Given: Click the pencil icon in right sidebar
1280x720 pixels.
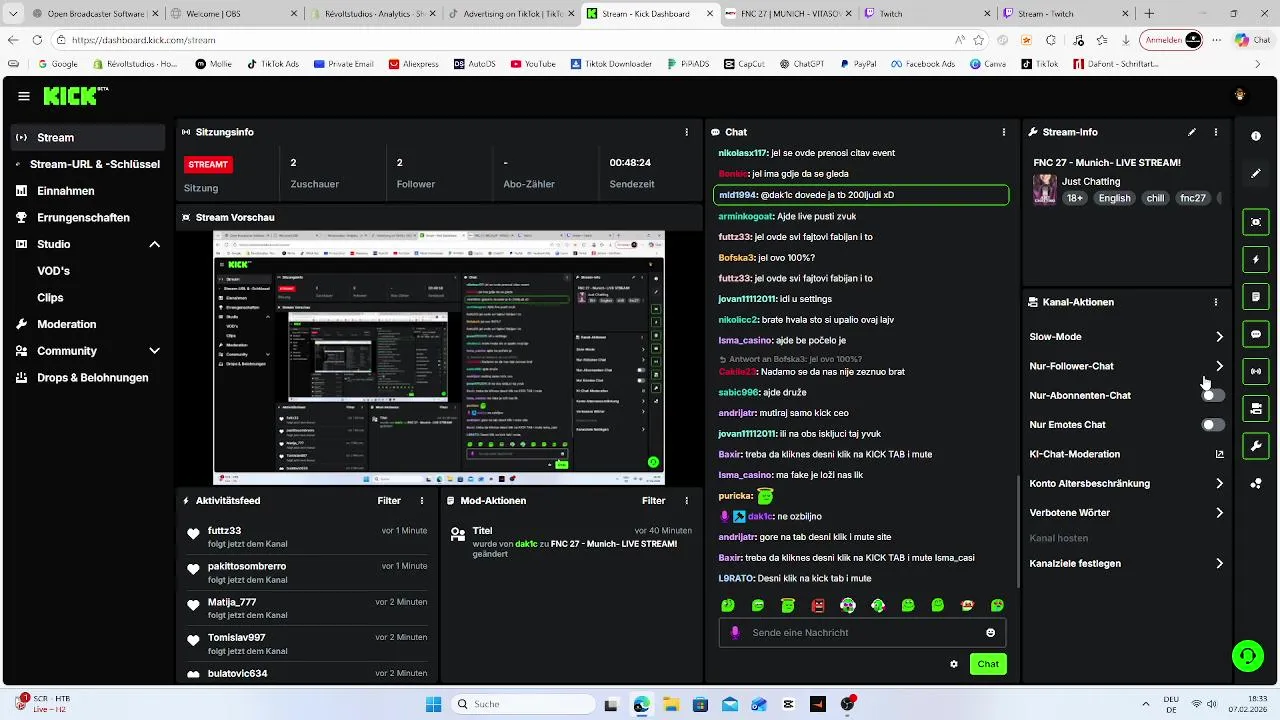Looking at the screenshot, I should (1256, 173).
